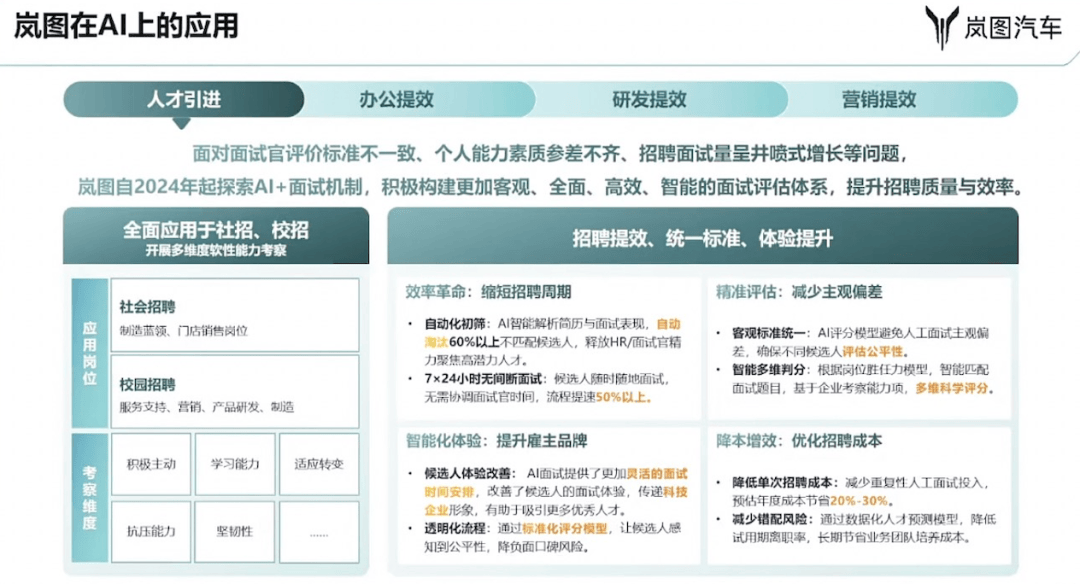Image resolution: width=1080 pixels, height=584 pixels.
Task: Click the 降低单次招聘成本 bullet text
Action: [781, 483]
